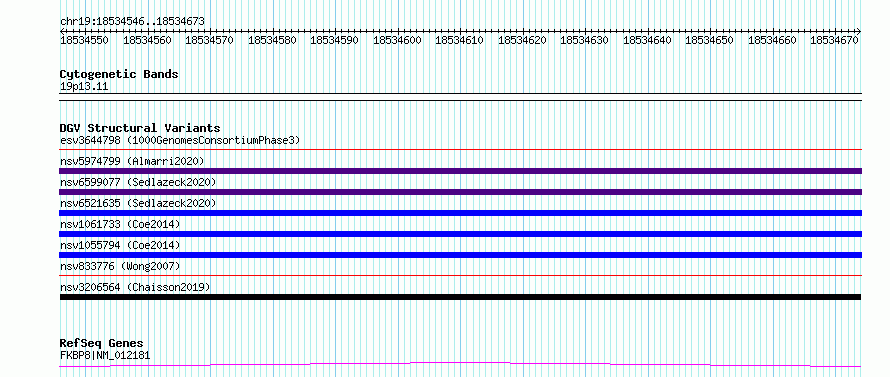Viewport: 890px width, 377px height.
Task: Click ruler position 18534650
Action: (710, 40)
